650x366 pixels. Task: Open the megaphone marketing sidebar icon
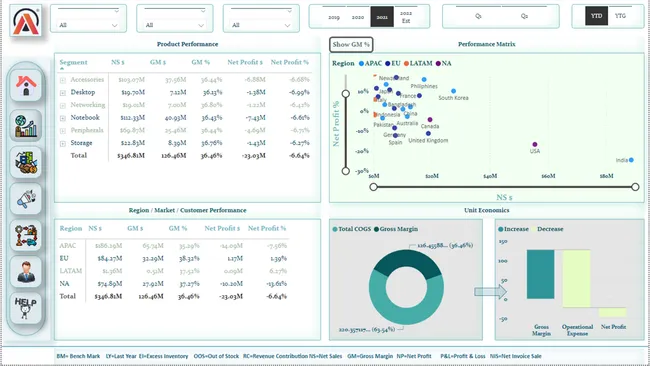[x=26, y=199]
